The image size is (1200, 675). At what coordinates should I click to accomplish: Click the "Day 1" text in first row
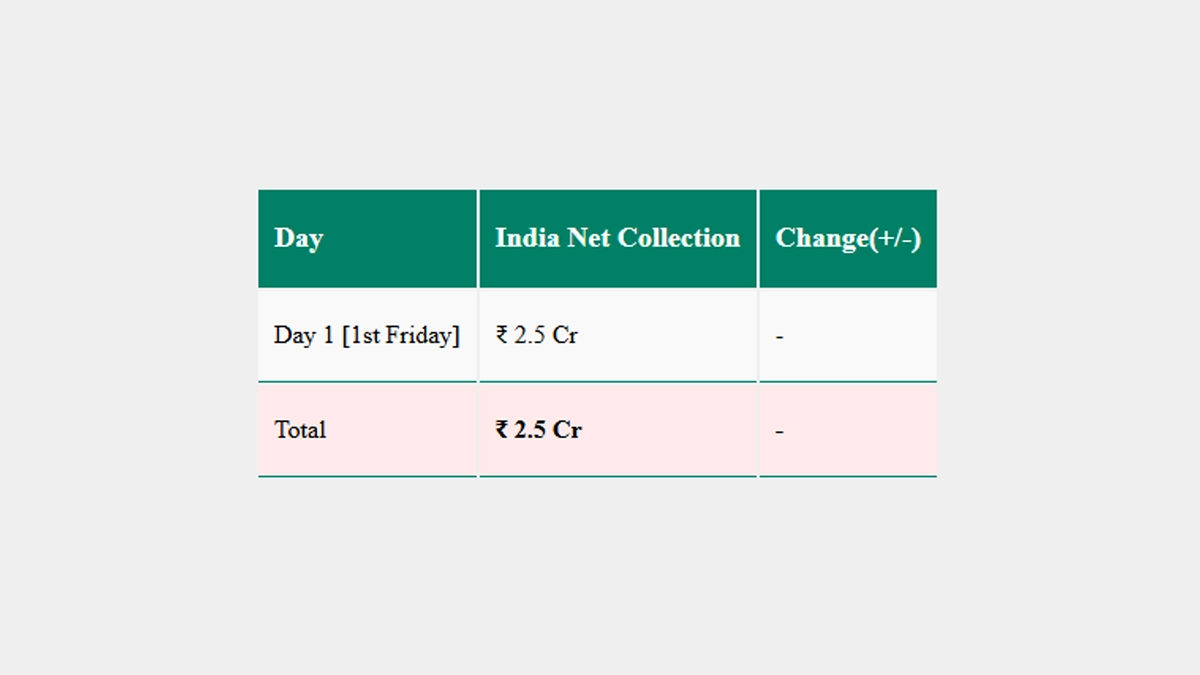tap(304, 335)
